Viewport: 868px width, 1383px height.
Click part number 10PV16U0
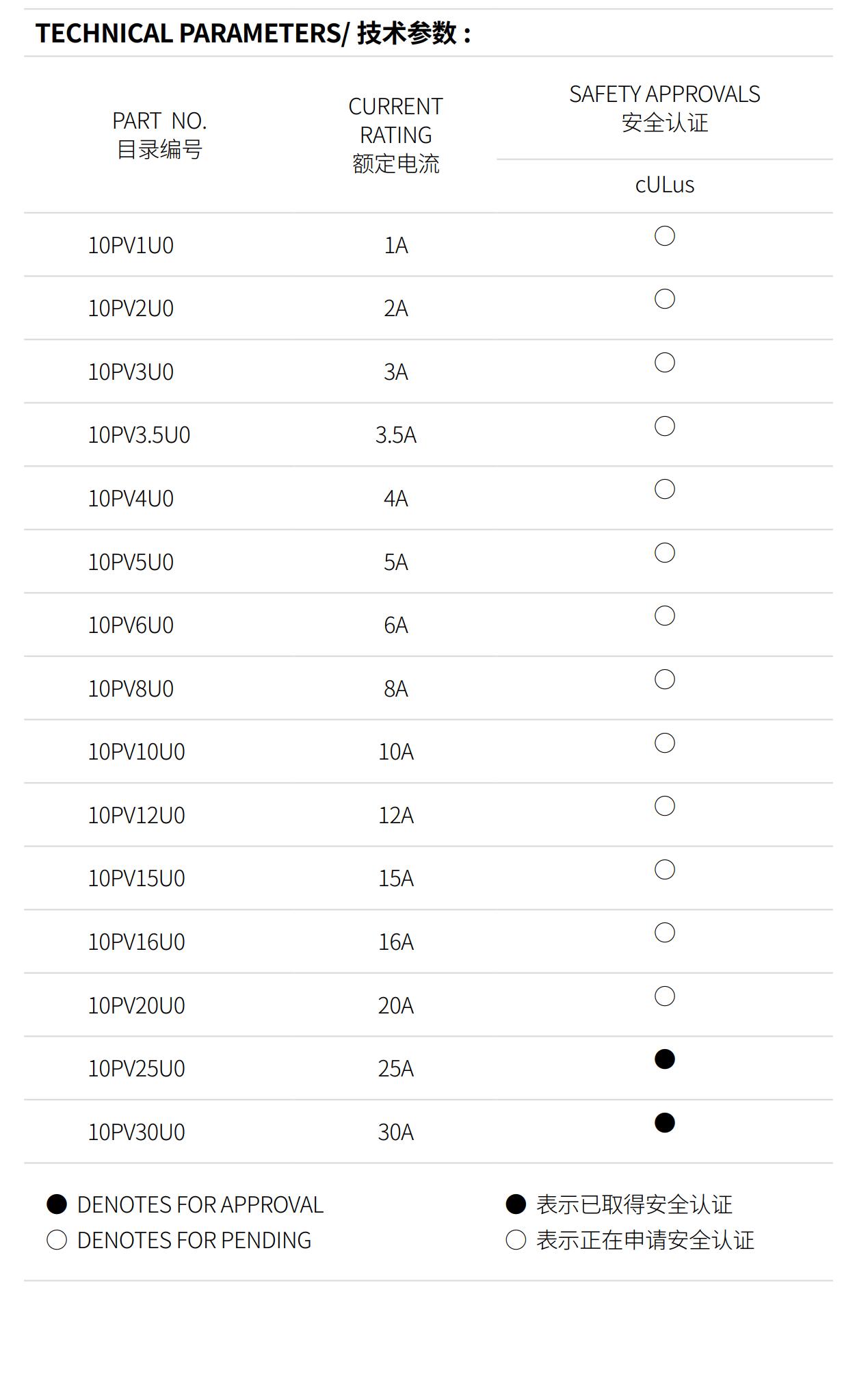coord(136,942)
